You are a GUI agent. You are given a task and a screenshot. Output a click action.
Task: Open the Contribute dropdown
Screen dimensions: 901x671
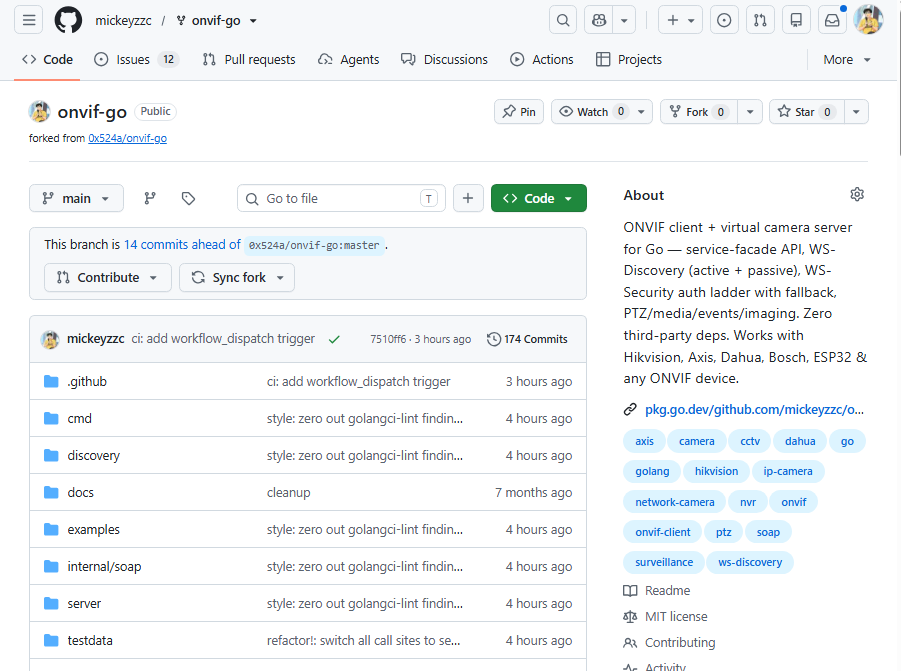point(108,277)
